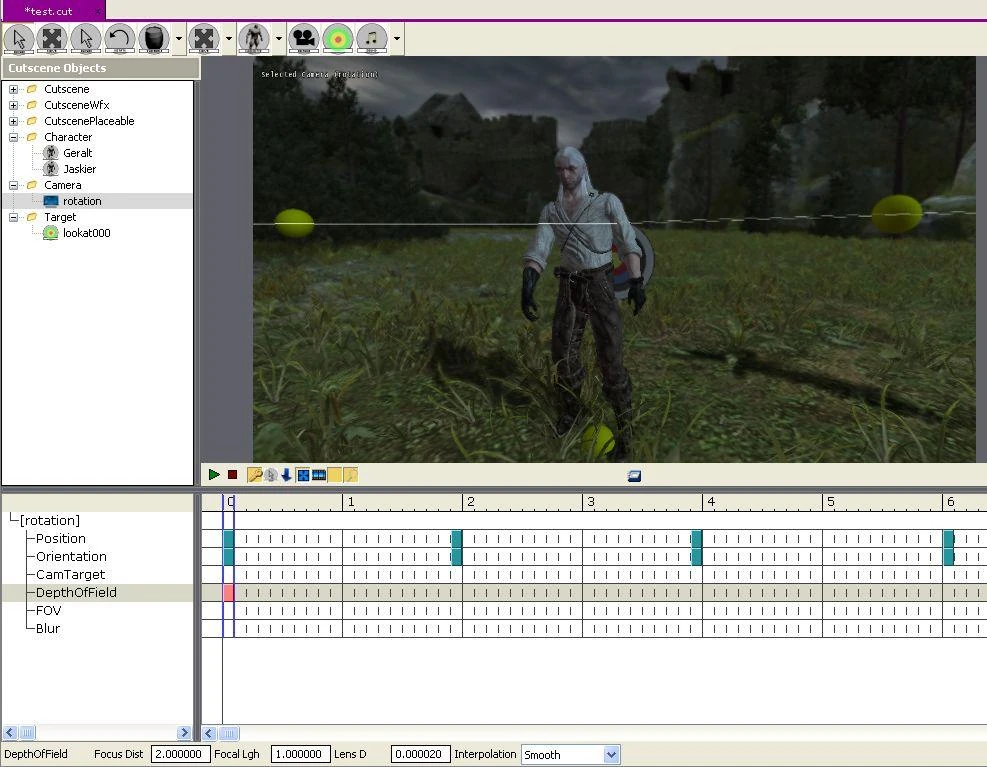The height and width of the screenshot is (767, 987).
Task: Click the movie camera toolbar icon
Action: click(x=304, y=38)
